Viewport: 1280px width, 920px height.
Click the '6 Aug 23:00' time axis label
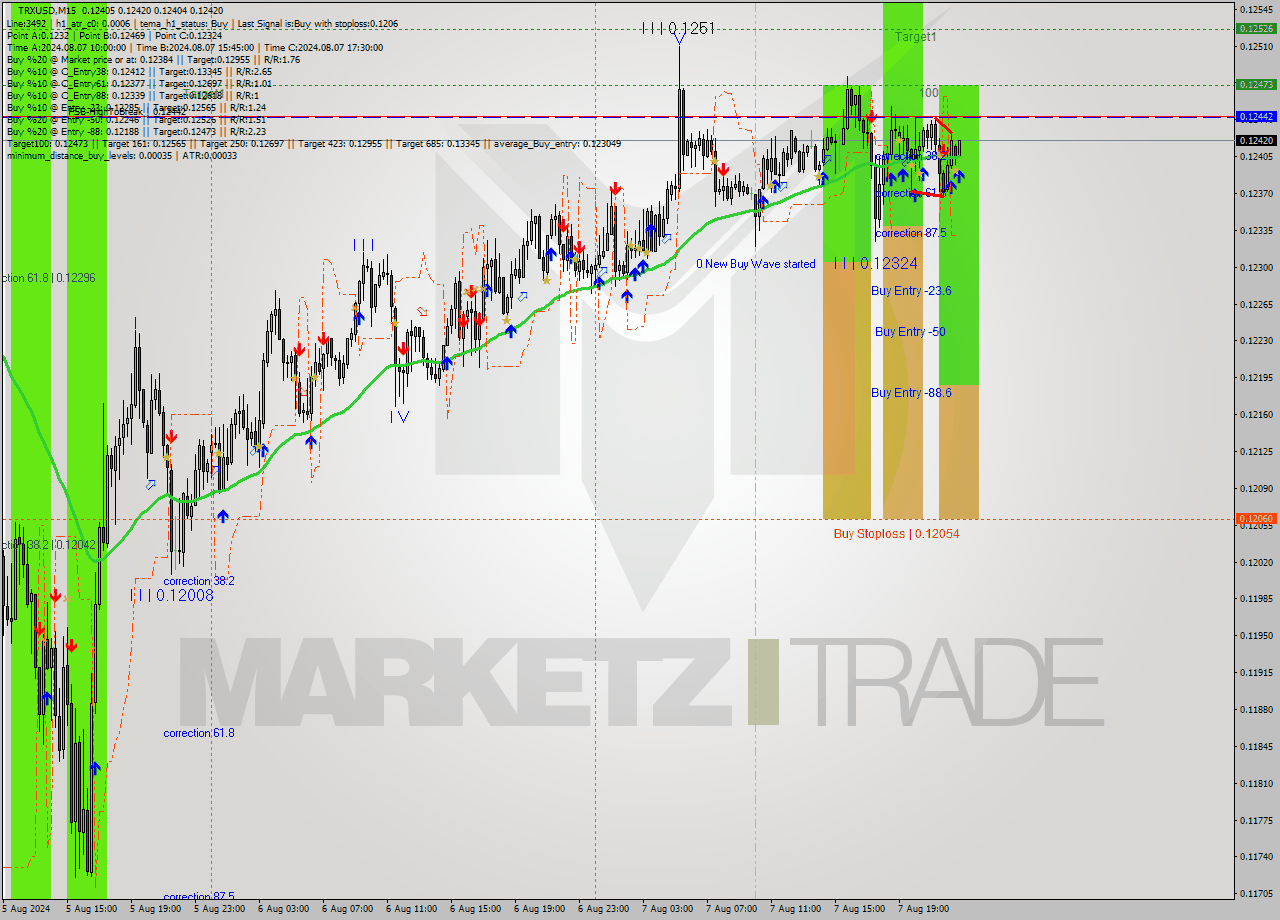(604, 909)
